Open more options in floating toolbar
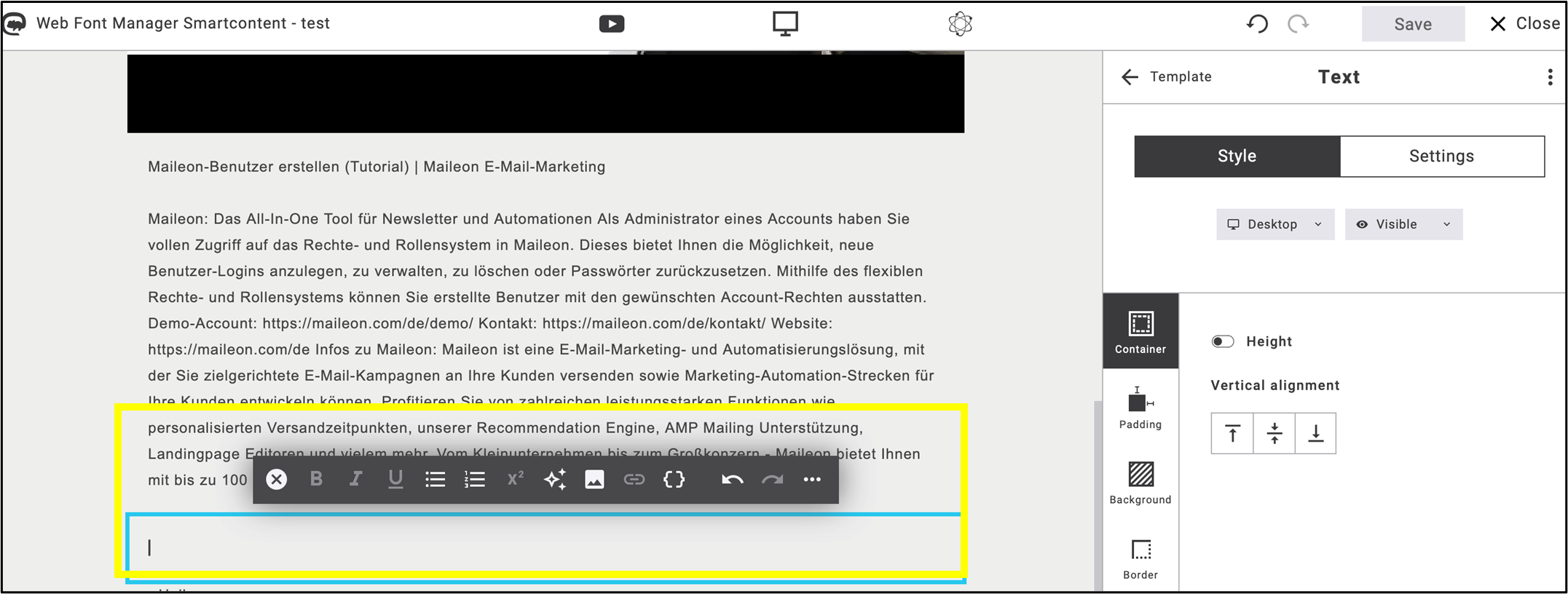 click(x=812, y=479)
